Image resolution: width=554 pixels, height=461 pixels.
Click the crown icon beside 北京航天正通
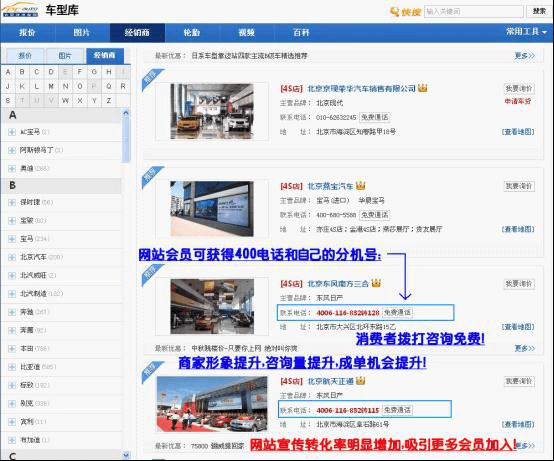coord(360,380)
